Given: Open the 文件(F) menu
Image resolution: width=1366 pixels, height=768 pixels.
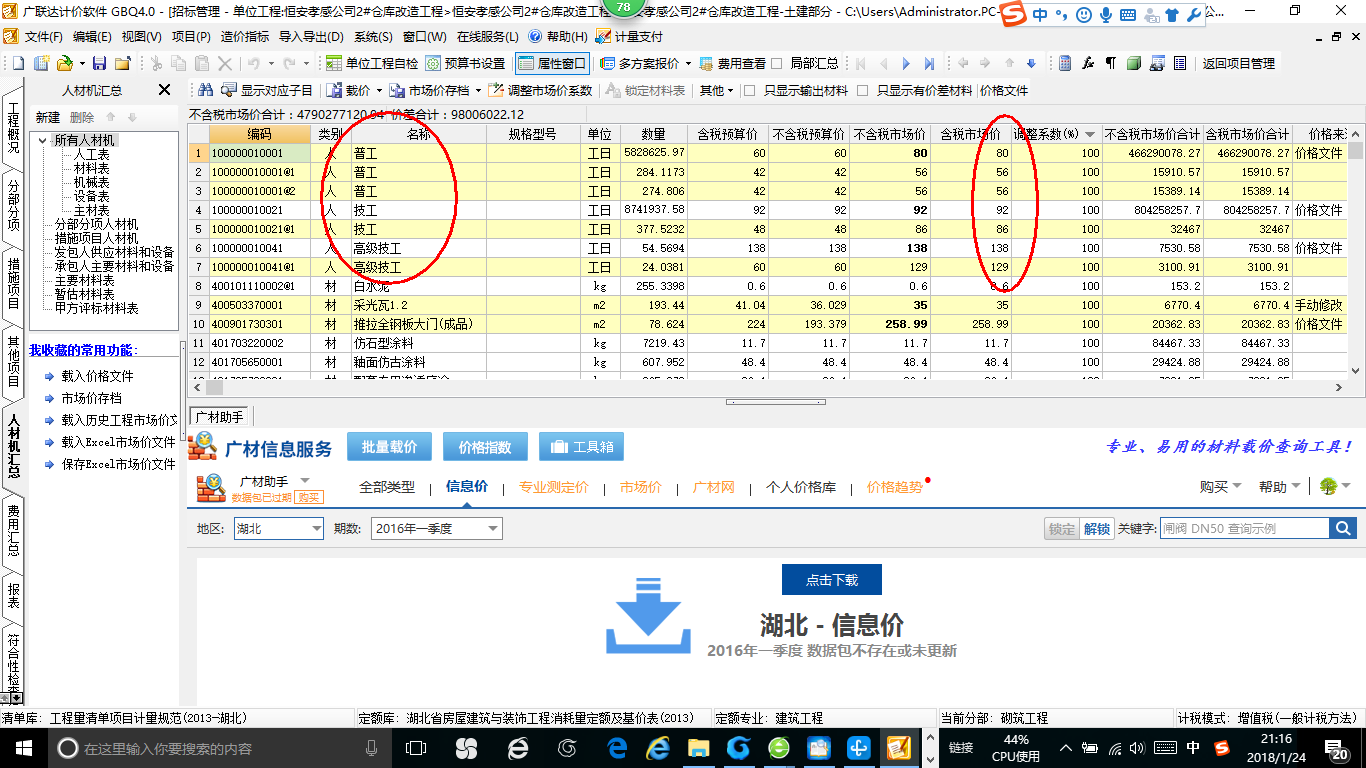Looking at the screenshot, I should (x=44, y=37).
